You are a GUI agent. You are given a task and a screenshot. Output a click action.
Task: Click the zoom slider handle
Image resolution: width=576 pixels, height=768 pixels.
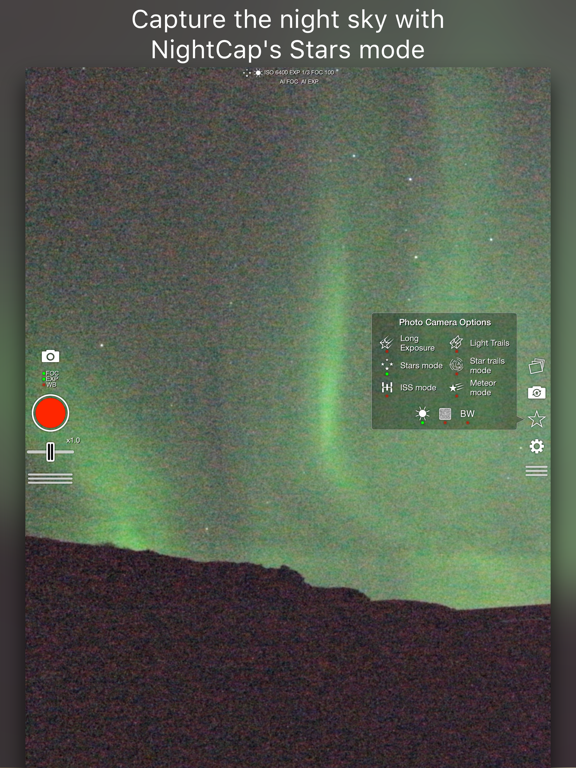coord(50,452)
